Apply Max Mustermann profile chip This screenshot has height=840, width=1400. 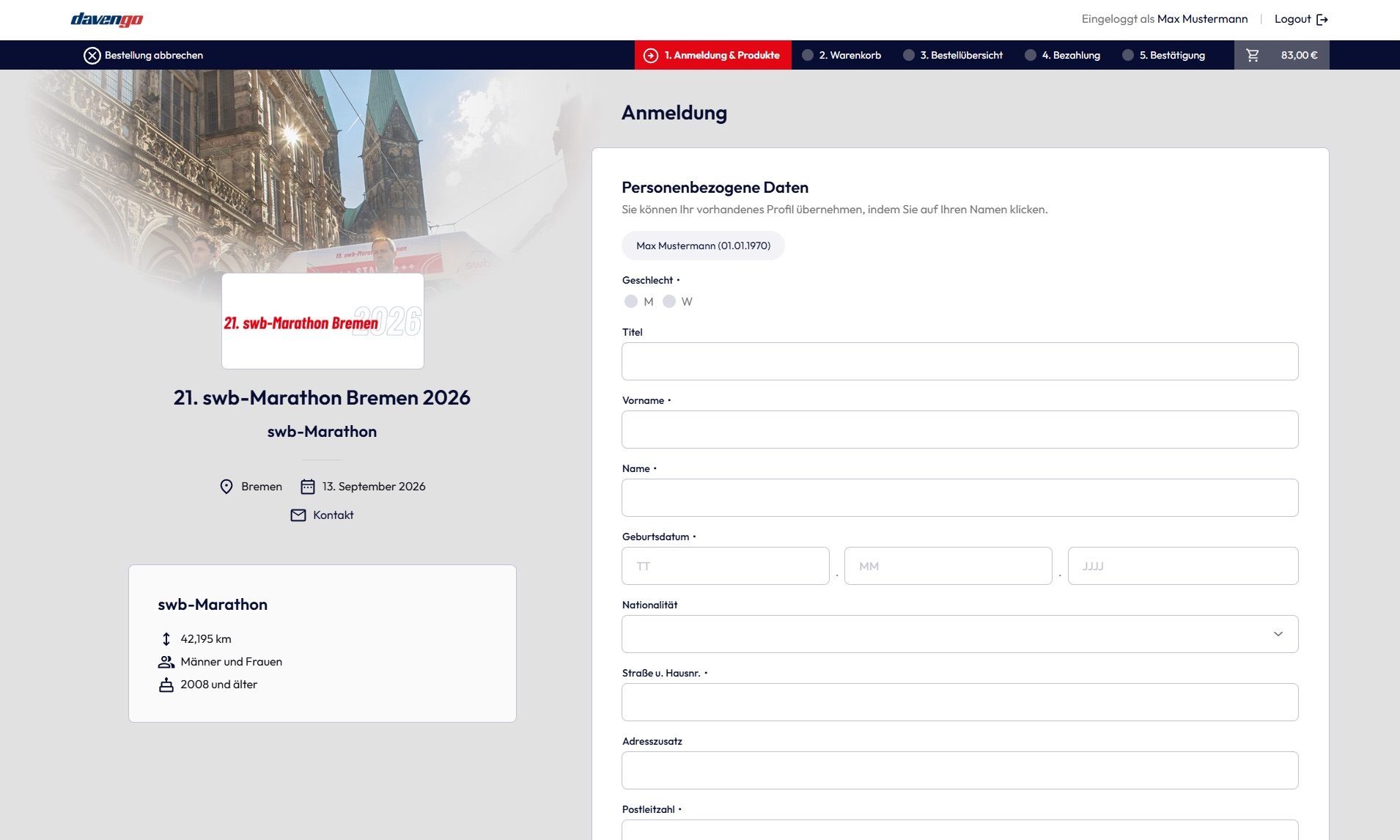pyautogui.click(x=703, y=246)
